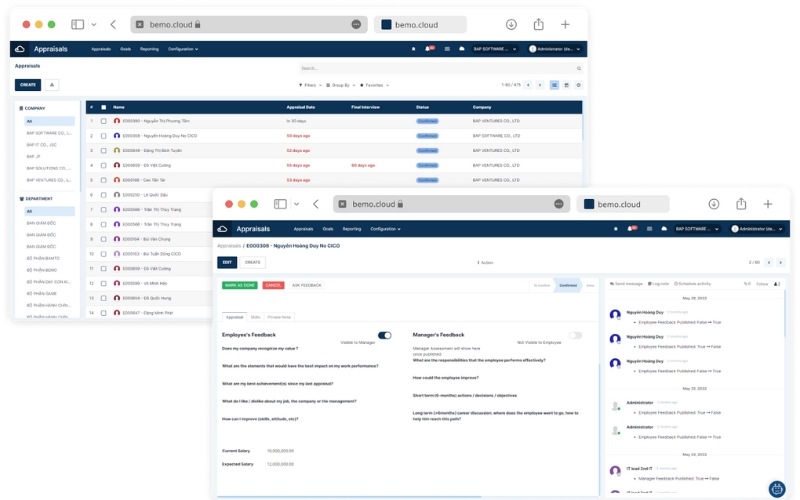This screenshot has height=500, width=800.
Task: Check the row for E000308 Nguyễn Hoàng Duy
Action: coord(104,136)
